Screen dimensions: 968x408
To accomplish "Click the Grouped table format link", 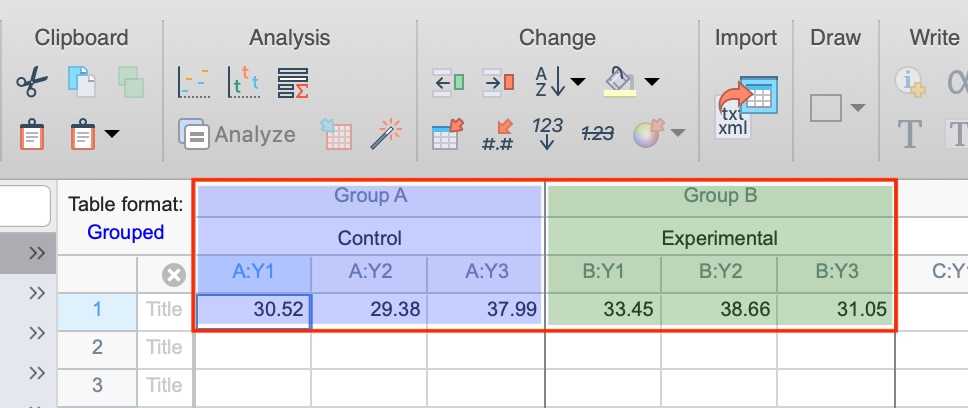I will pos(125,232).
